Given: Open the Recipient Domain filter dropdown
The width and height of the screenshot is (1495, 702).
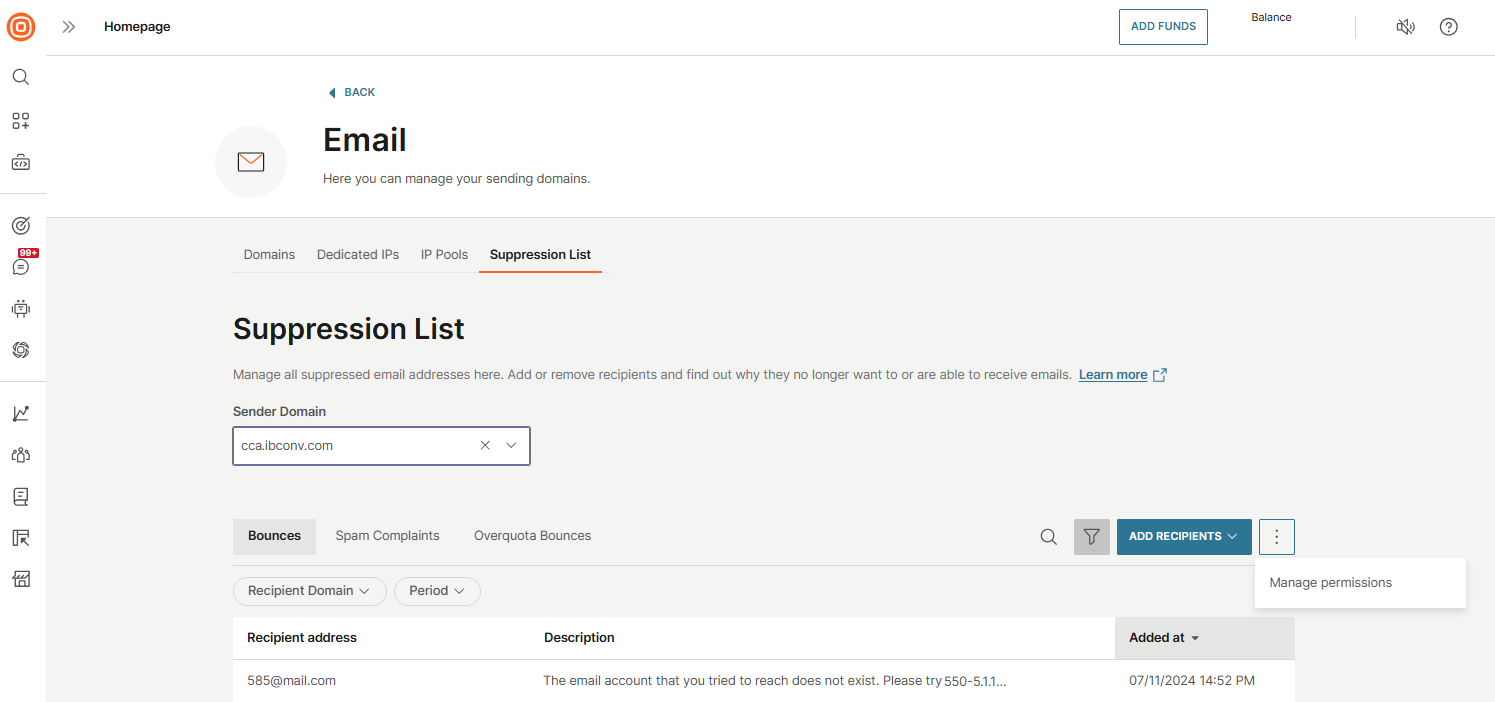Looking at the screenshot, I should pos(309,591).
